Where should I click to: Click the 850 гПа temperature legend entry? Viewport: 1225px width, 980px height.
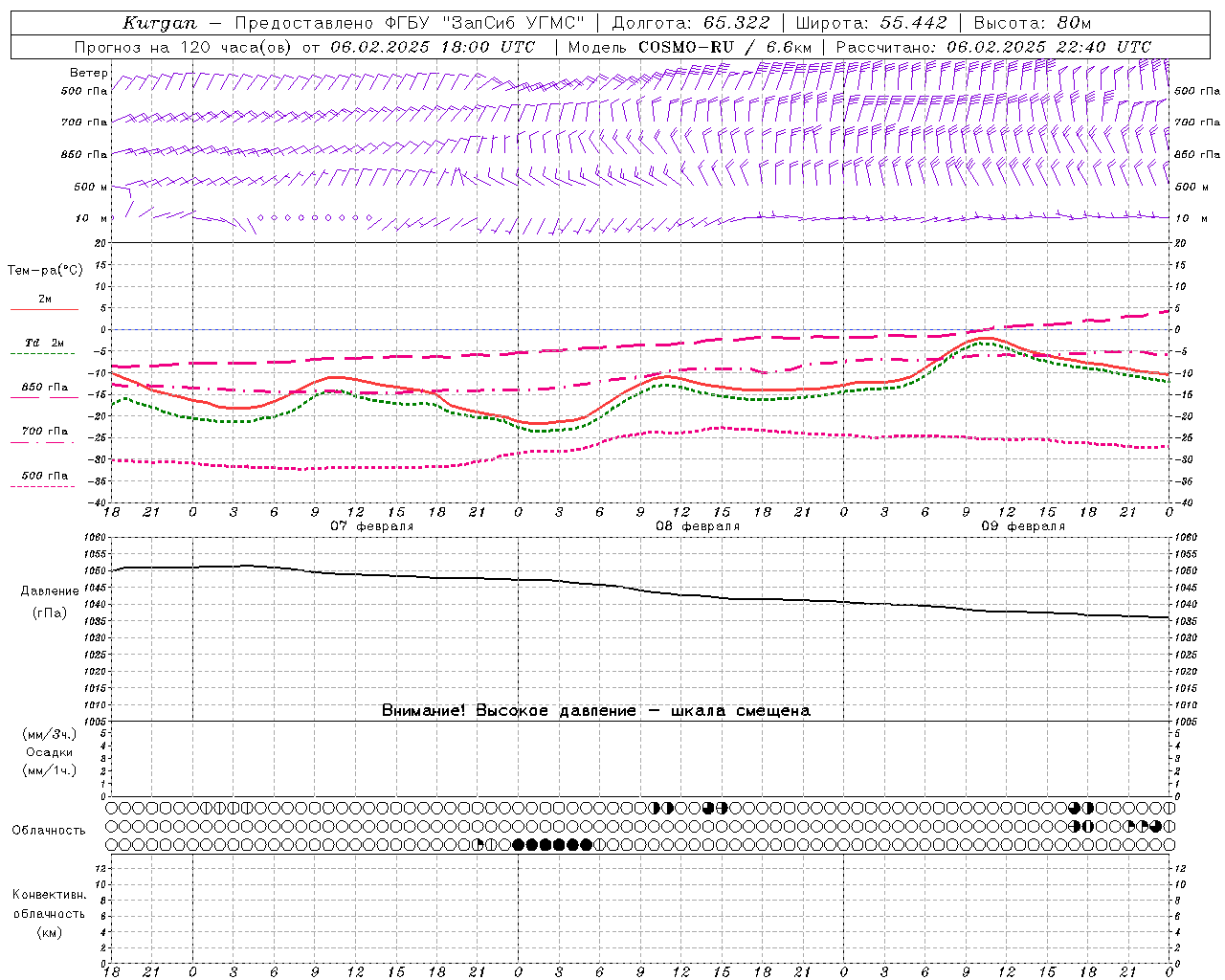coord(45,388)
